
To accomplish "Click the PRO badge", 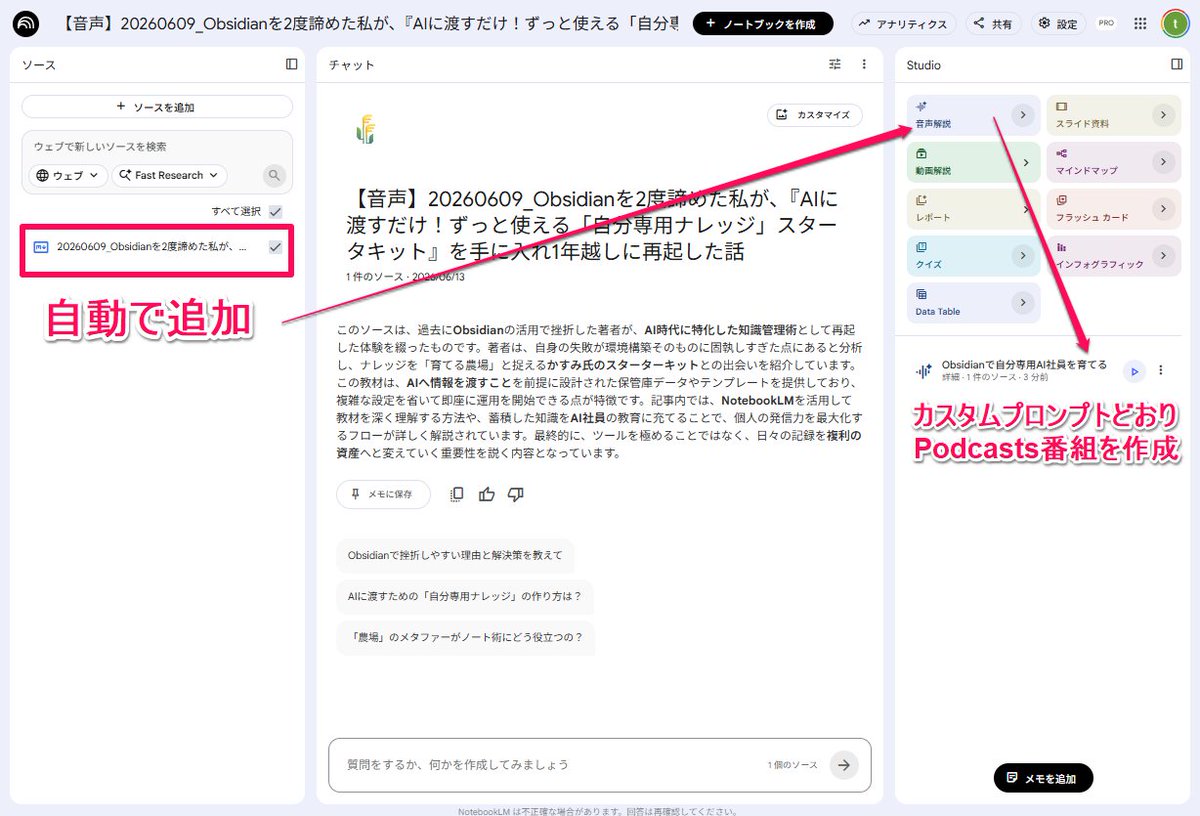I will coord(1106,23).
